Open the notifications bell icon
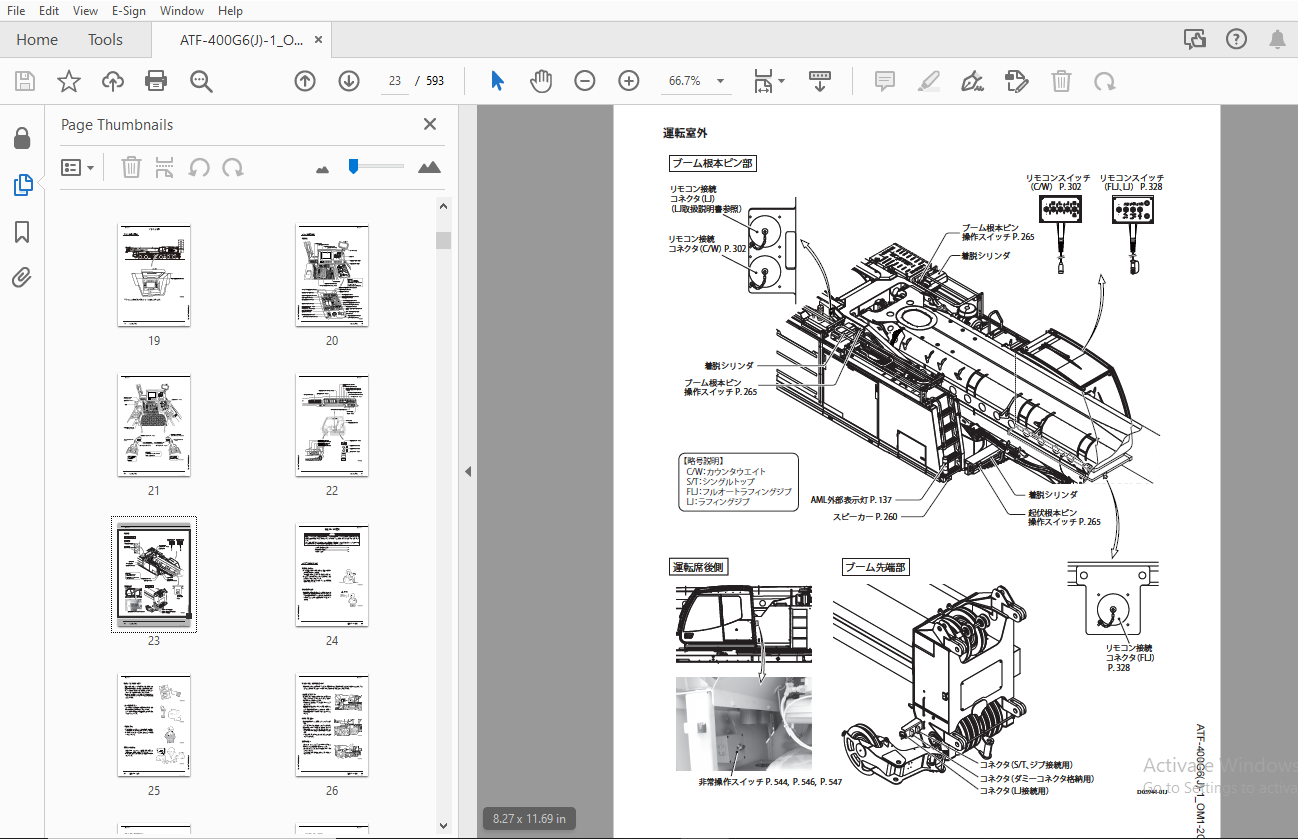Image resolution: width=1298 pixels, height=839 pixels. coord(1277,40)
